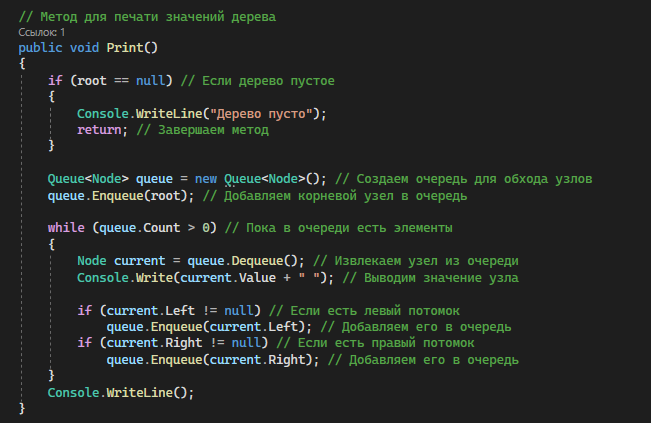Screen dimensions: 651x423
Task: Click the 'return' keyword
Action: (99, 130)
